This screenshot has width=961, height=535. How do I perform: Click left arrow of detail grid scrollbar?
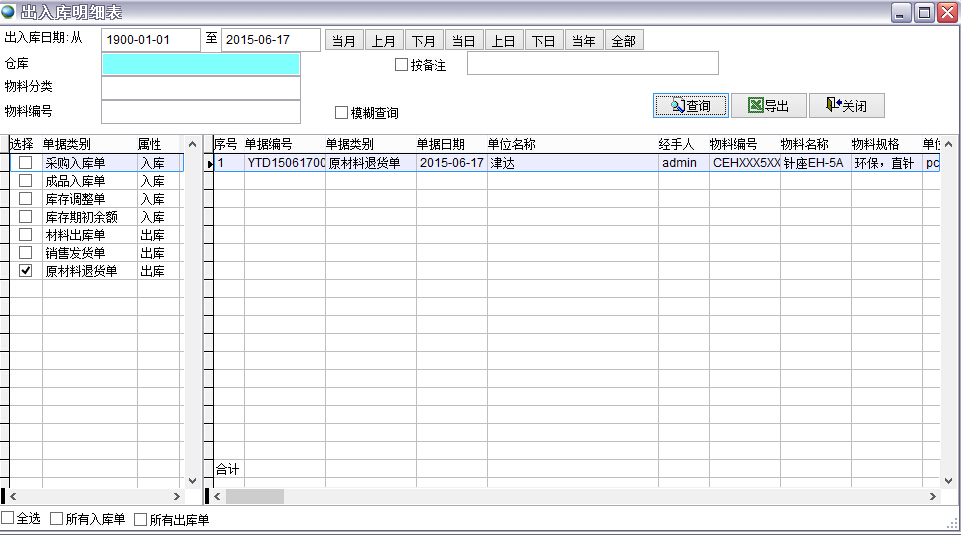click(218, 496)
